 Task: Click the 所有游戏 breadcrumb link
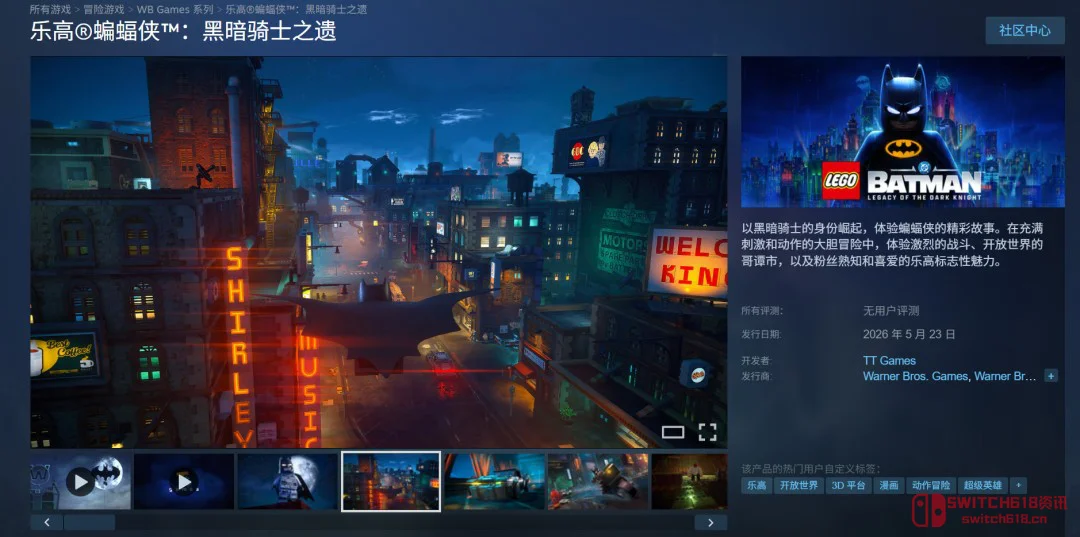click(x=49, y=10)
